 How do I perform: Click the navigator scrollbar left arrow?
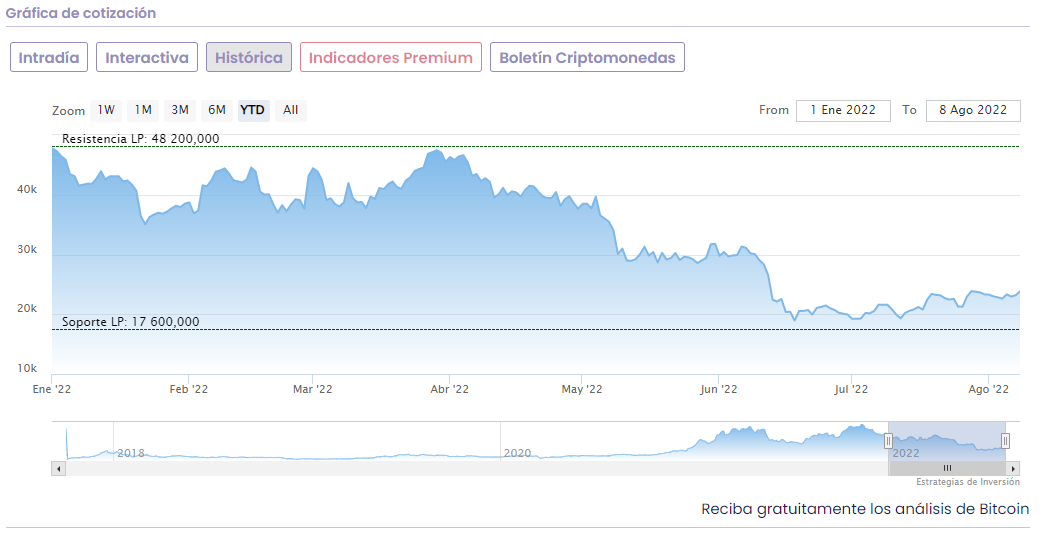pos(59,468)
